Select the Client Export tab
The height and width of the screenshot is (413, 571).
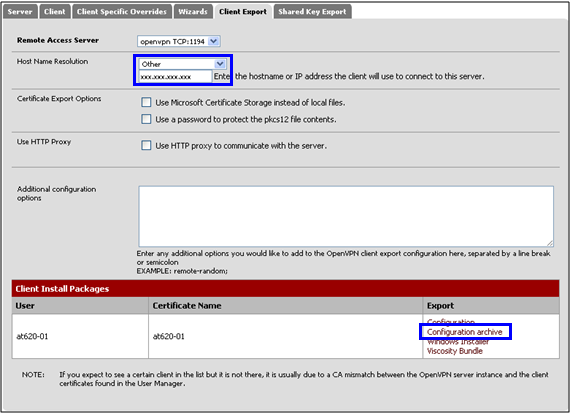point(243,12)
